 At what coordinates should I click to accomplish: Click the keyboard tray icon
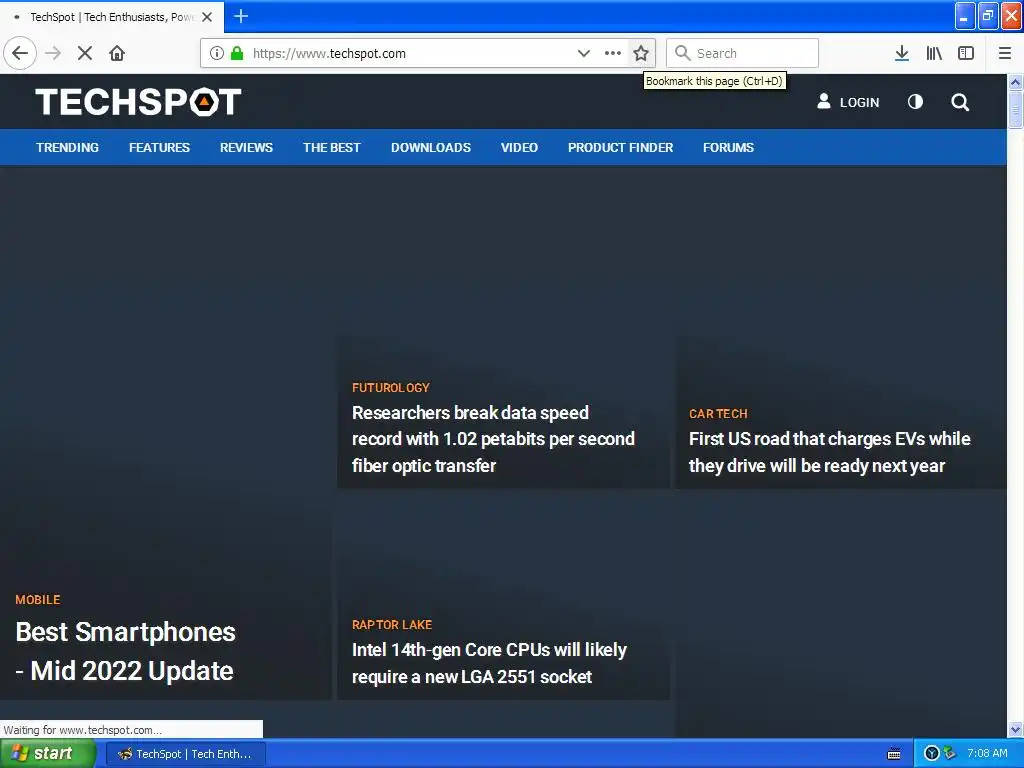(894, 754)
